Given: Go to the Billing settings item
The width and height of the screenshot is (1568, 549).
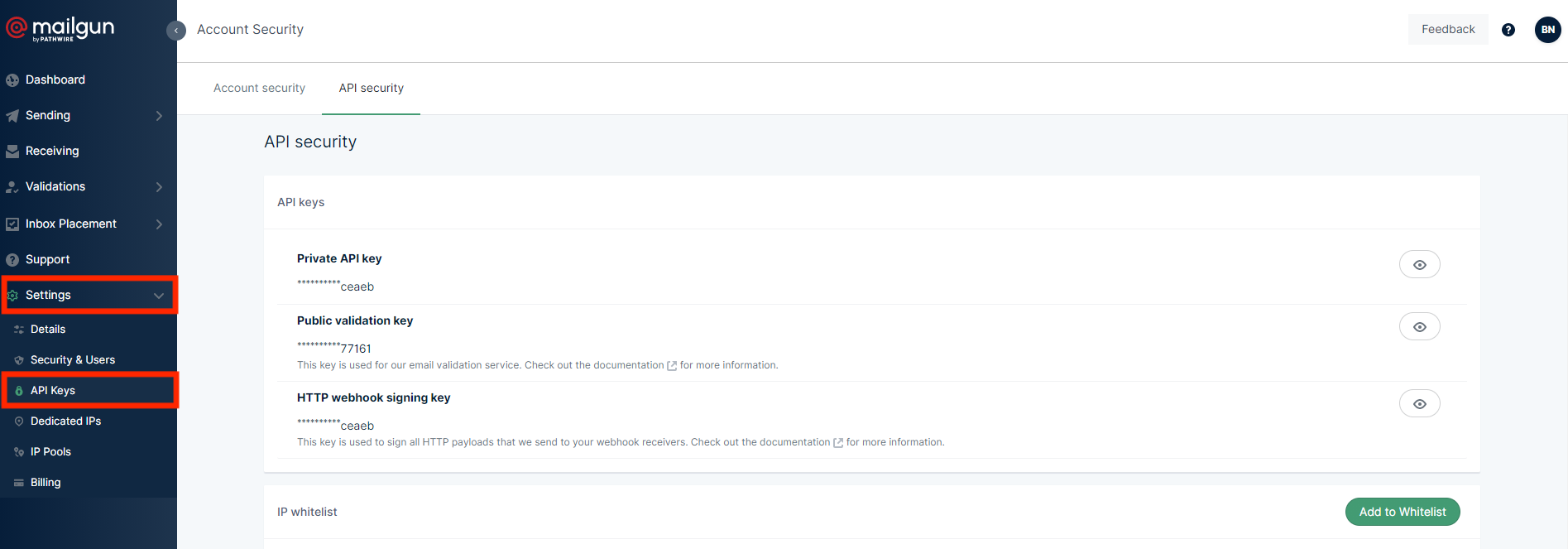Looking at the screenshot, I should coord(46,483).
